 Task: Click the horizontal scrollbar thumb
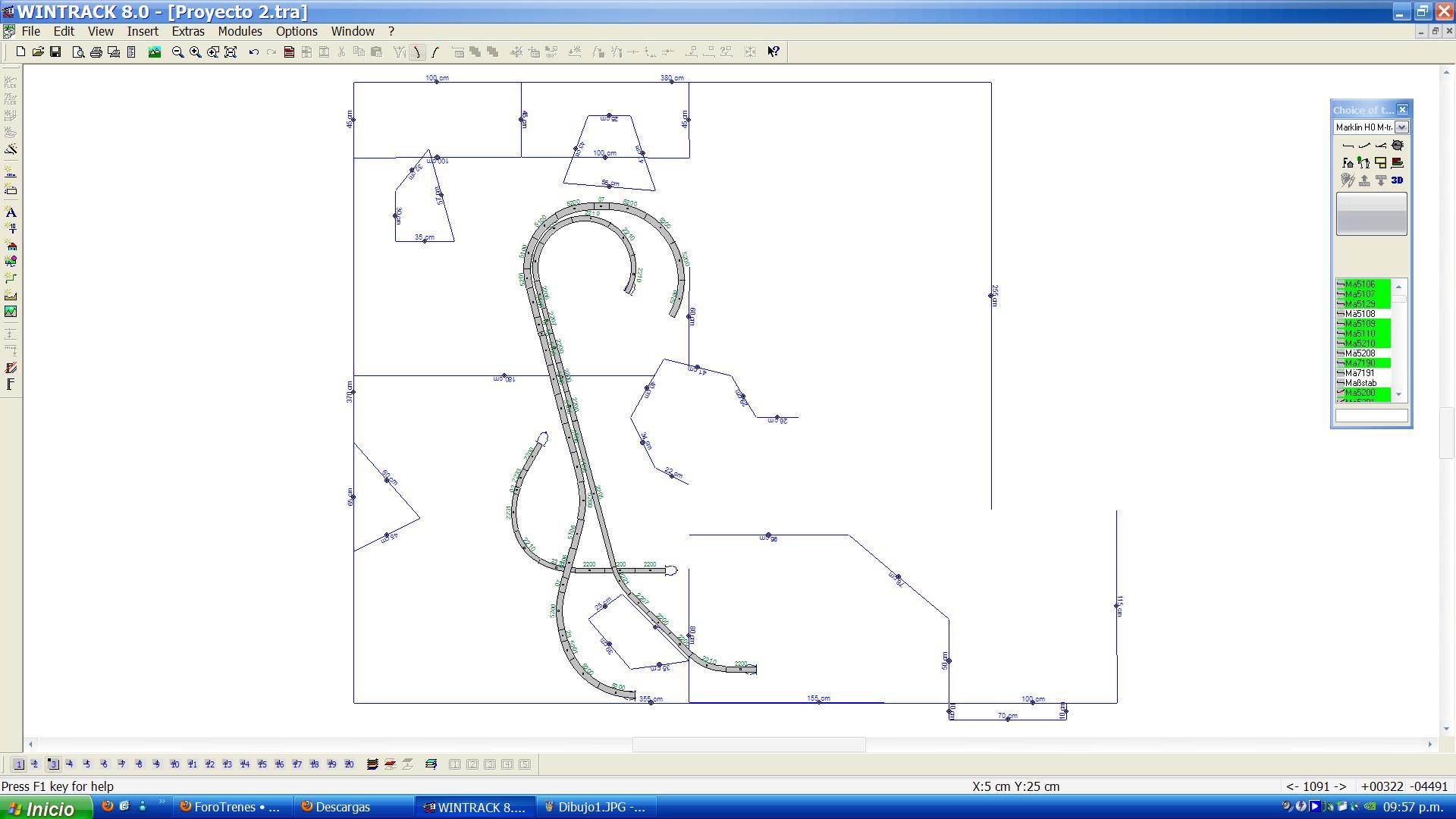[x=748, y=745]
